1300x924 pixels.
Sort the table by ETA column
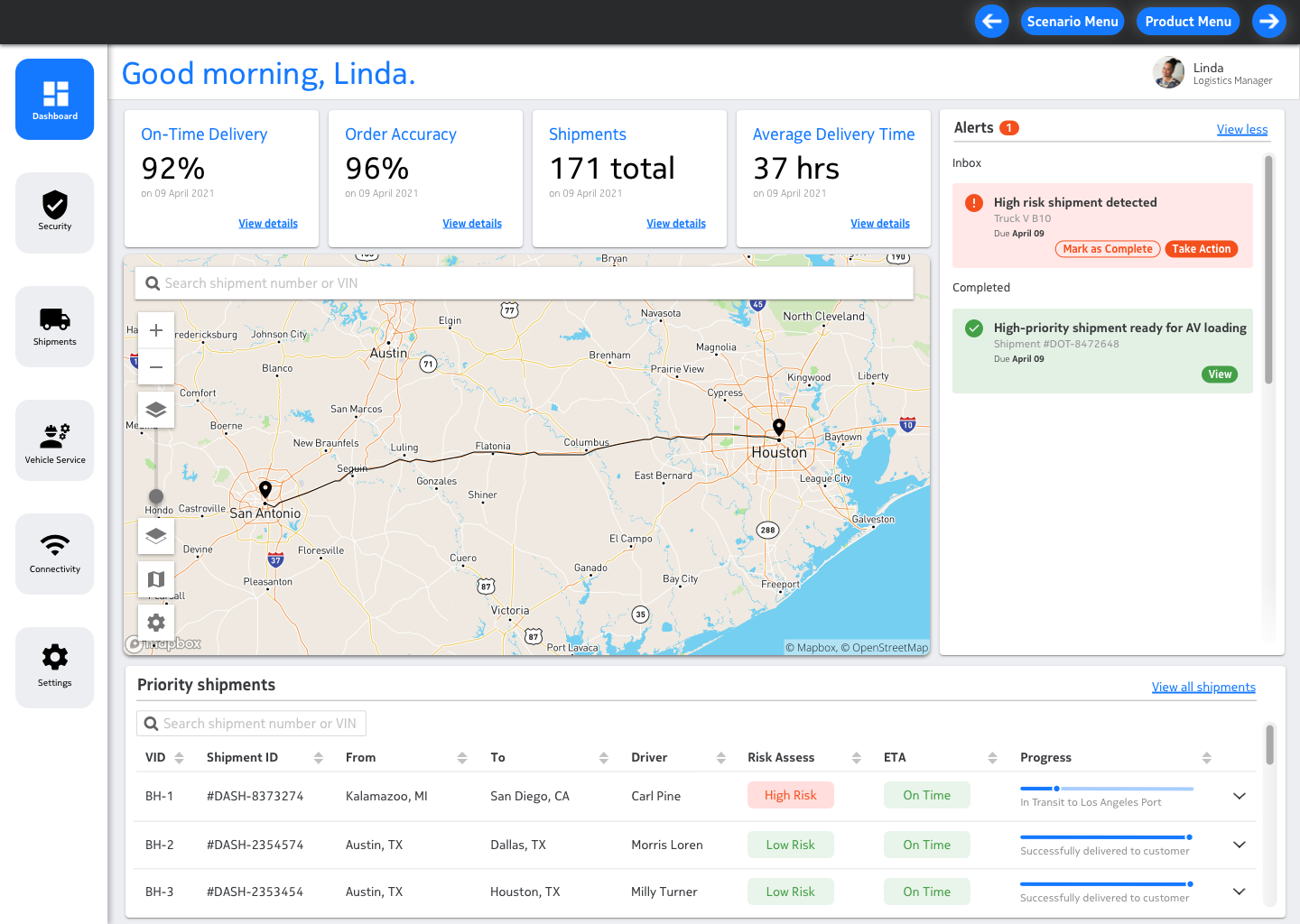(993, 758)
